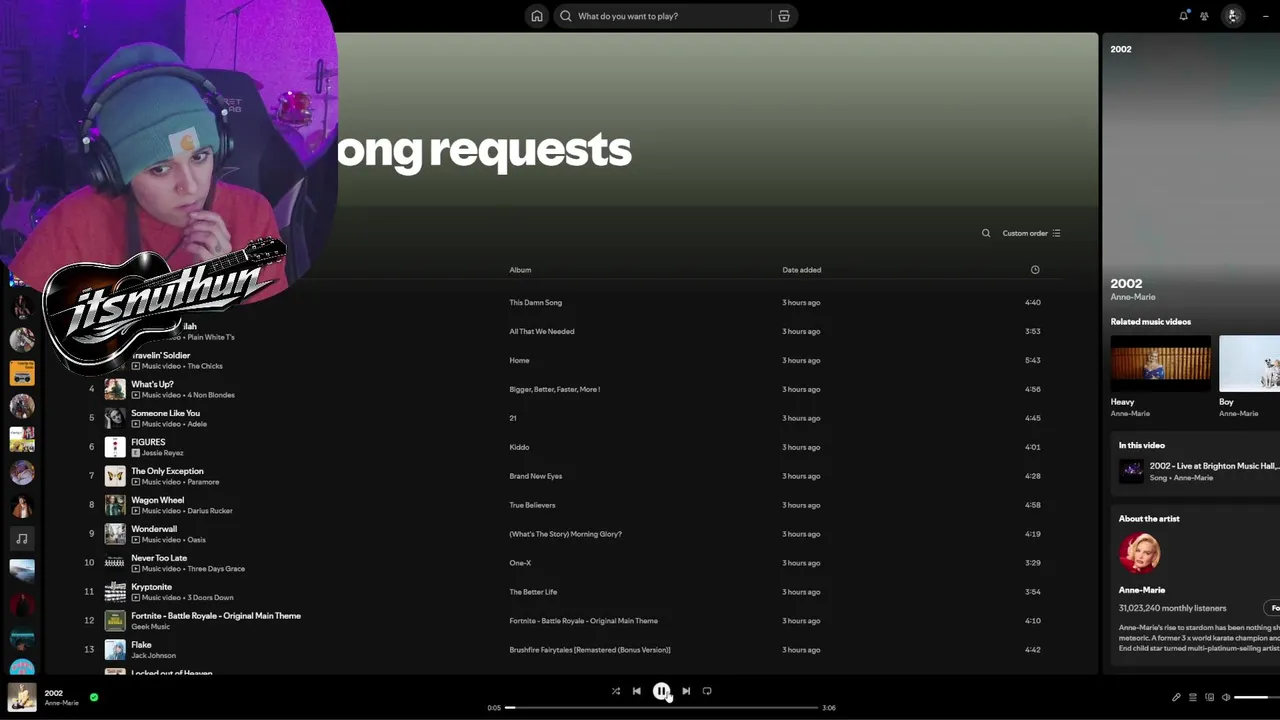Open album link Brand New Eyes

coord(536,476)
